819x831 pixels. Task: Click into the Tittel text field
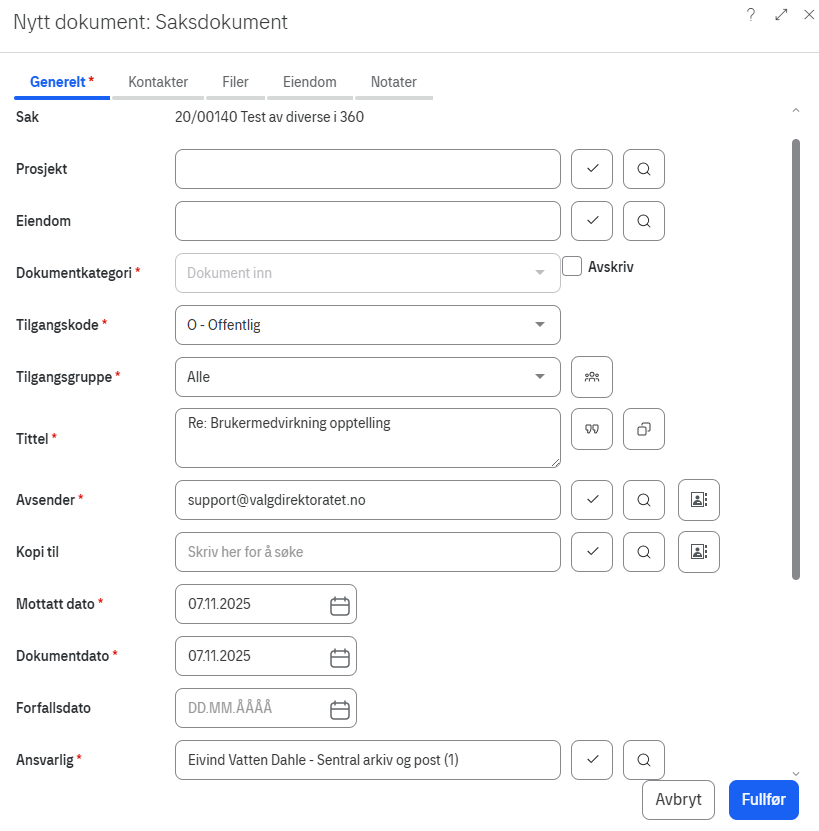(x=367, y=437)
